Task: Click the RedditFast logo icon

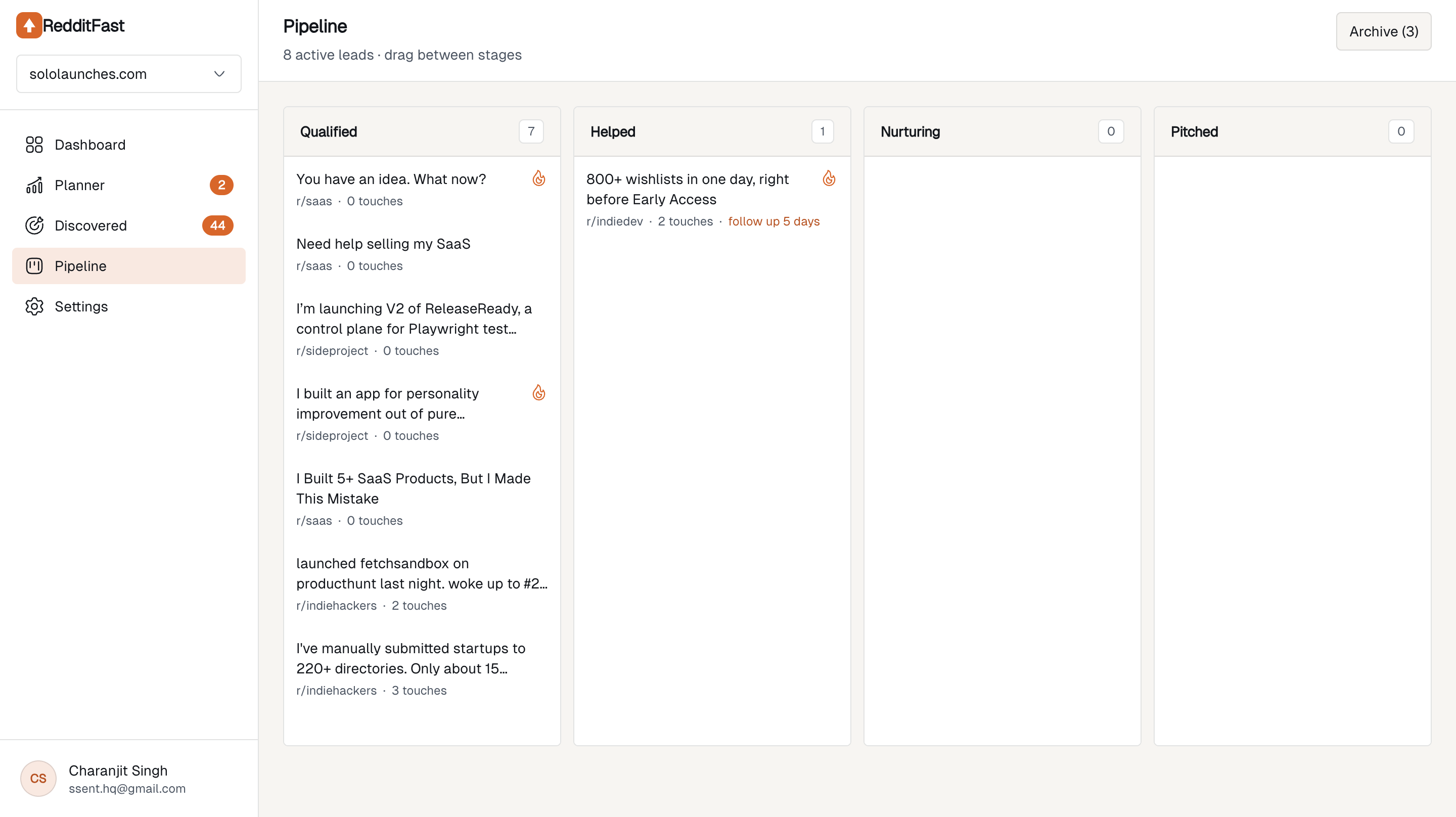Action: 29,25
